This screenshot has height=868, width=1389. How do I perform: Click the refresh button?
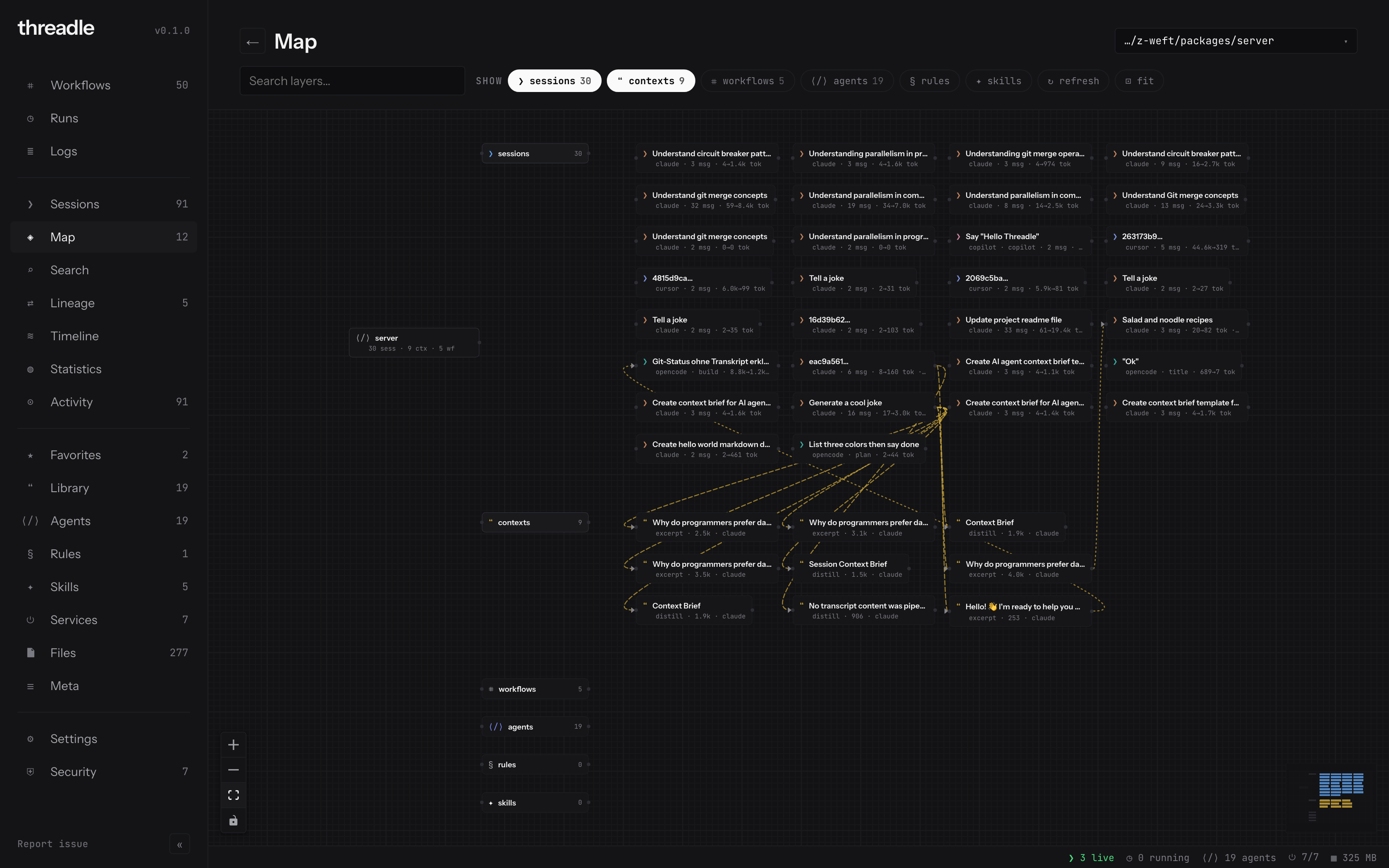1073,81
